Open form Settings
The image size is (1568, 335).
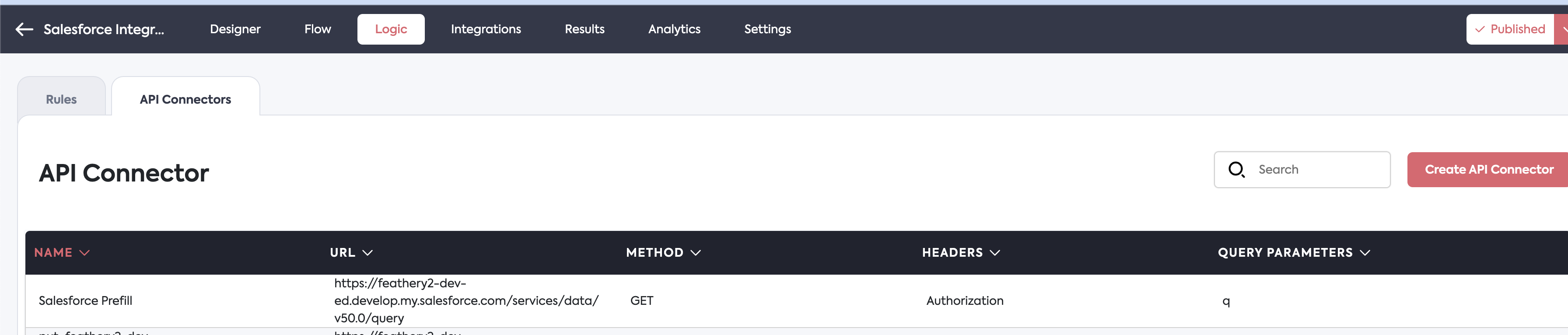tap(767, 29)
